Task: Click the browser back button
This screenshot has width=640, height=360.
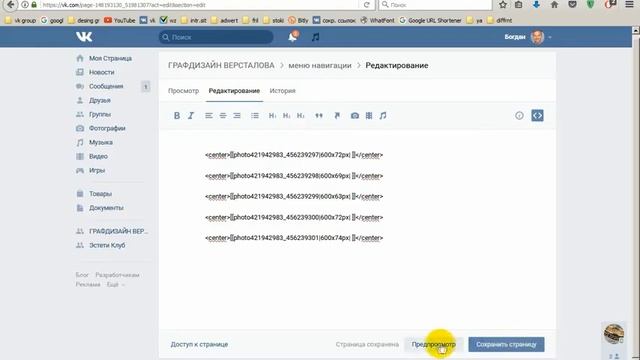Action: click(11, 5)
